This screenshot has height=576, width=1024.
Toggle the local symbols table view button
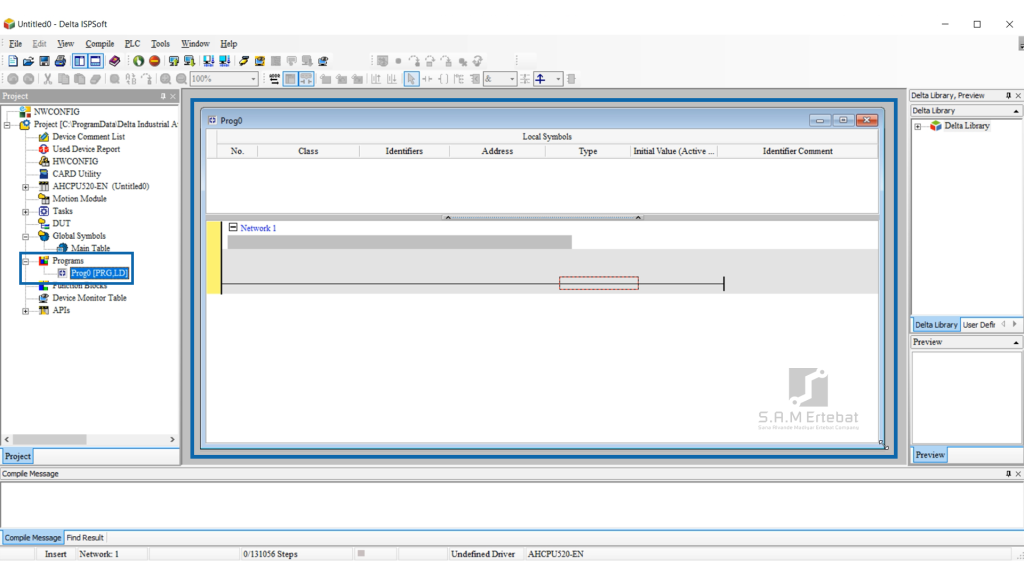tap(291, 79)
